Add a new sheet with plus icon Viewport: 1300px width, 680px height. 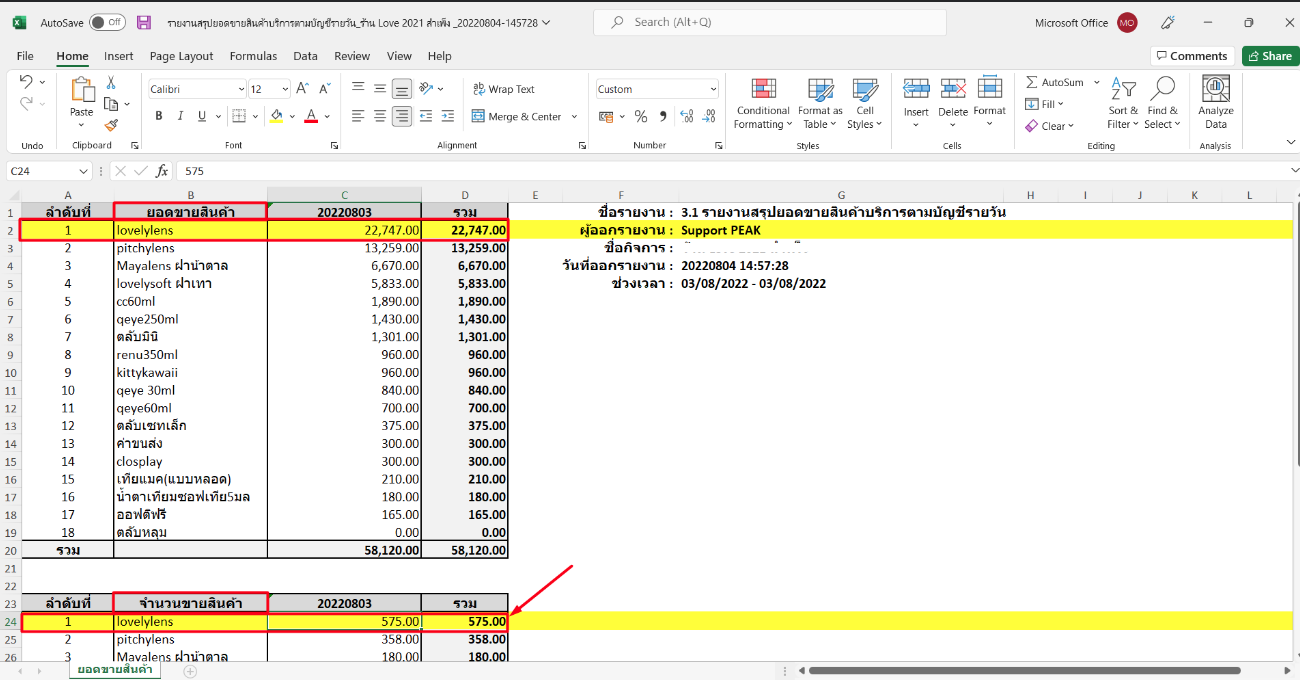tap(190, 671)
